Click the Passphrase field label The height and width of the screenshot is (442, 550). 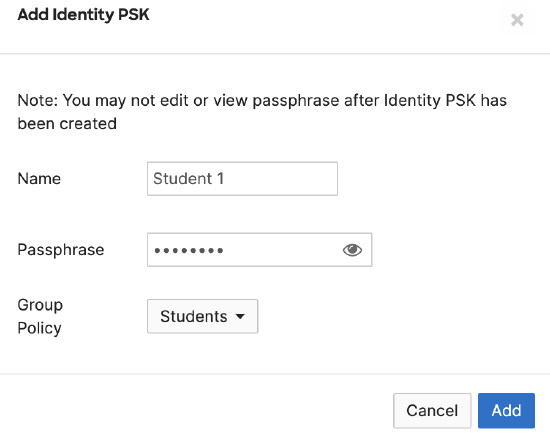point(61,250)
